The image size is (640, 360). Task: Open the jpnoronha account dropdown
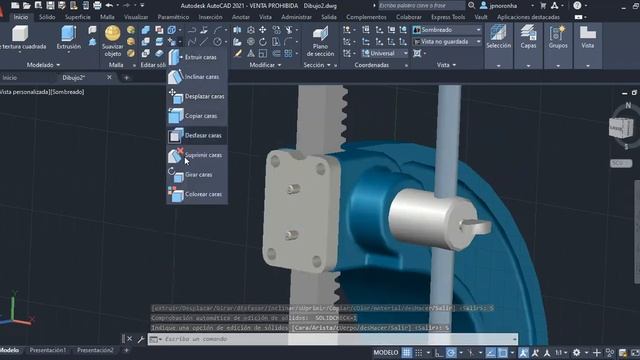click(506, 6)
